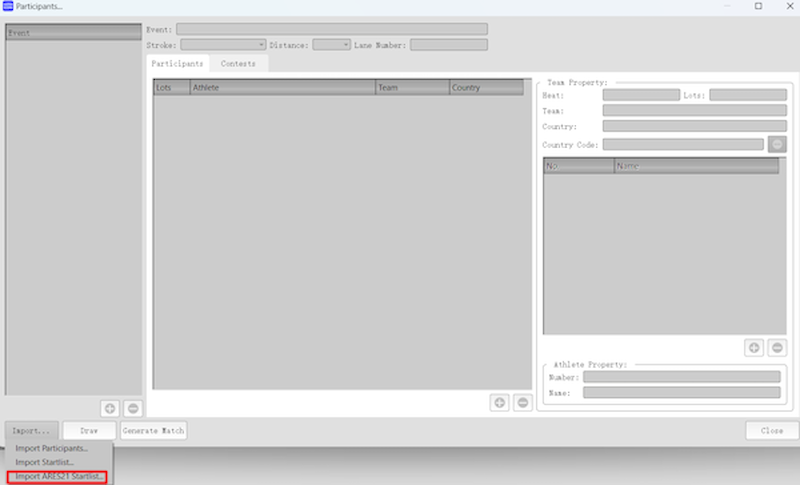The width and height of the screenshot is (800, 485).
Task: Remove an athlete from the team member list
Action: (777, 348)
